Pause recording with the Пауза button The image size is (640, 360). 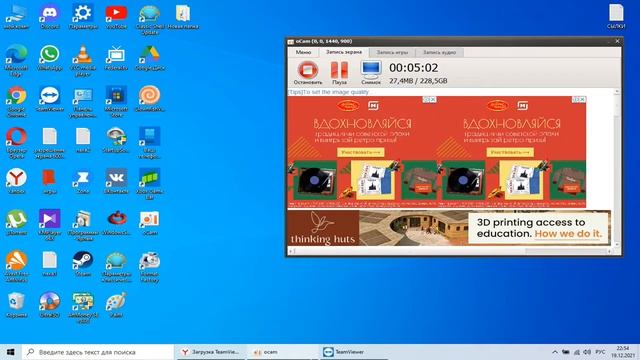pos(339,73)
